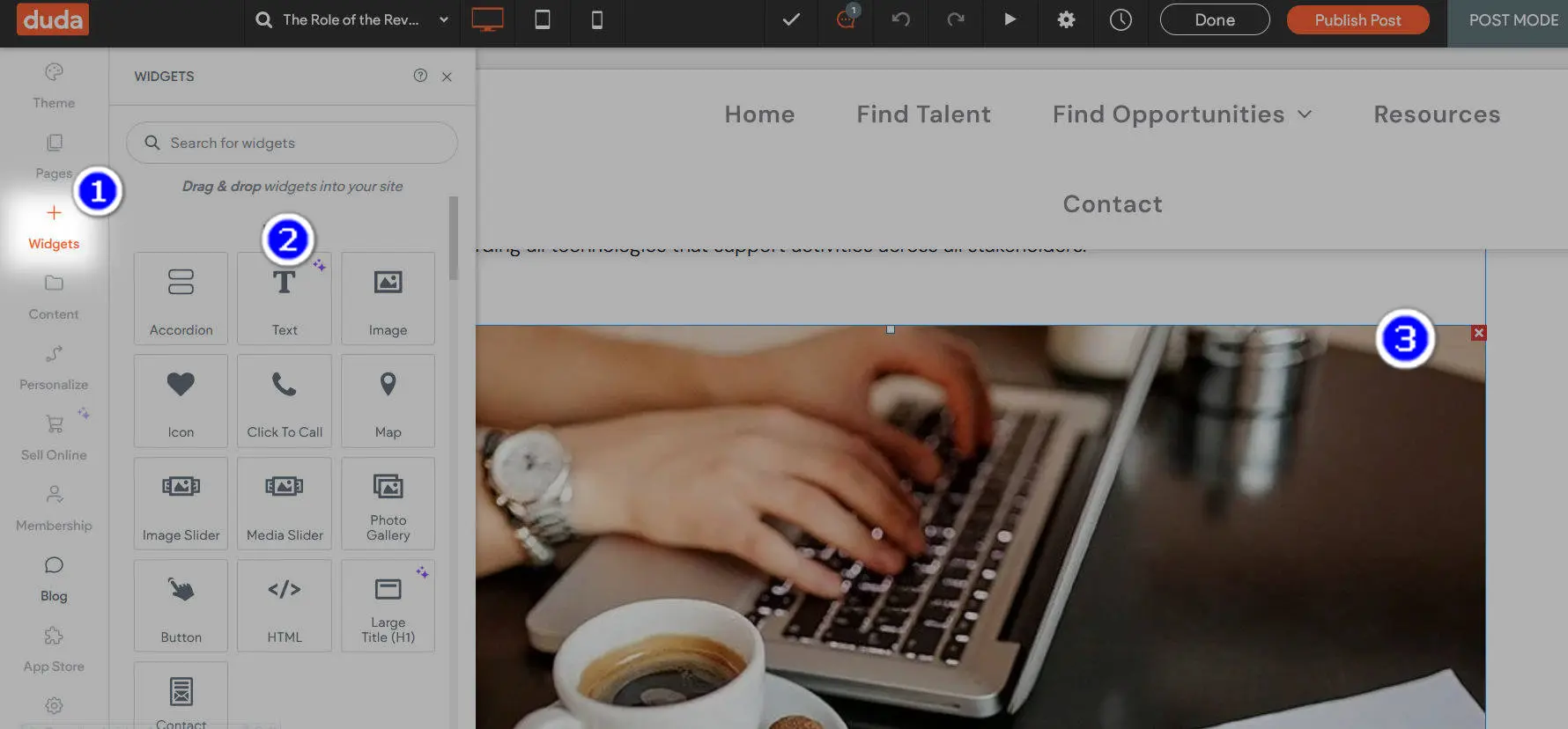Open site settings gear in top bar
Viewport: 1568px width, 729px height.
click(x=1066, y=19)
